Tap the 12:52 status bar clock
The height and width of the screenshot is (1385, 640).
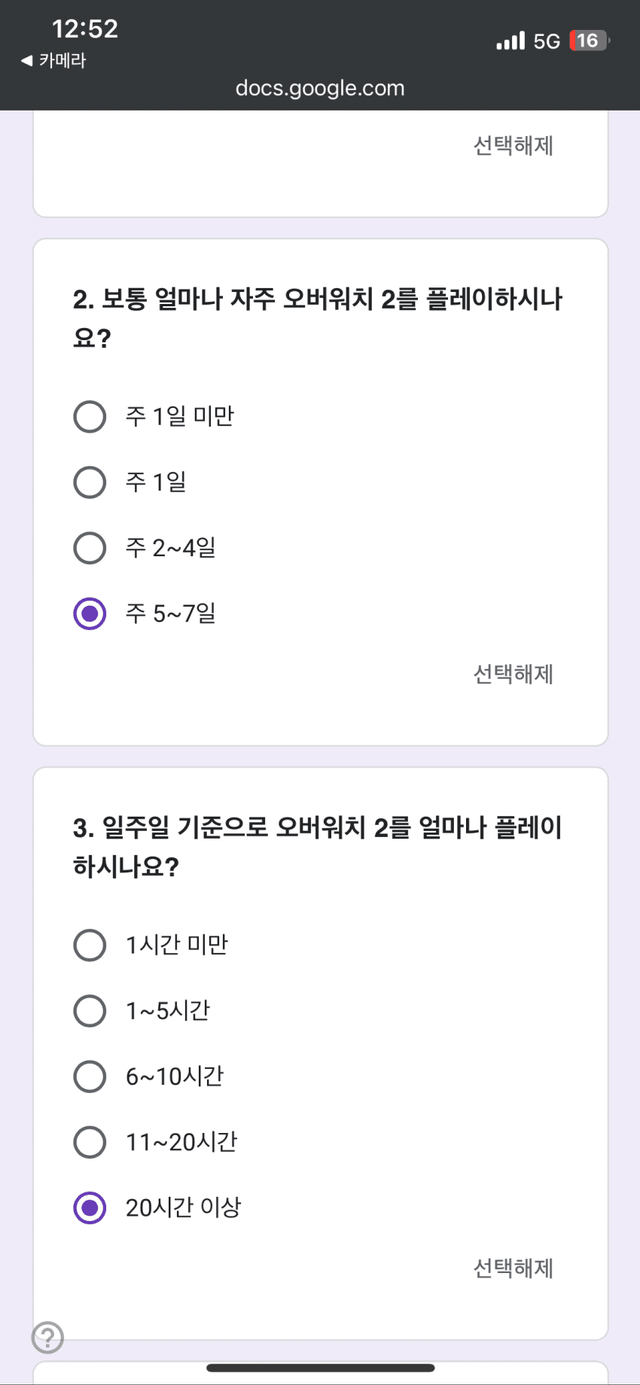(85, 29)
